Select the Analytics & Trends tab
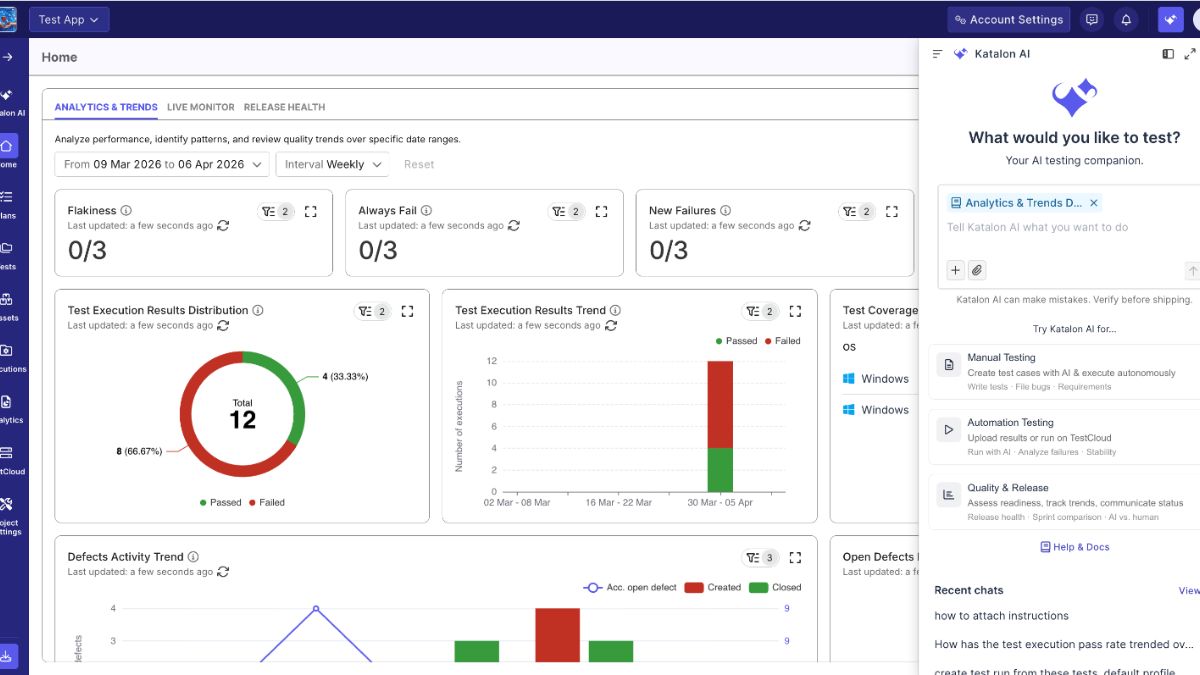 [106, 107]
